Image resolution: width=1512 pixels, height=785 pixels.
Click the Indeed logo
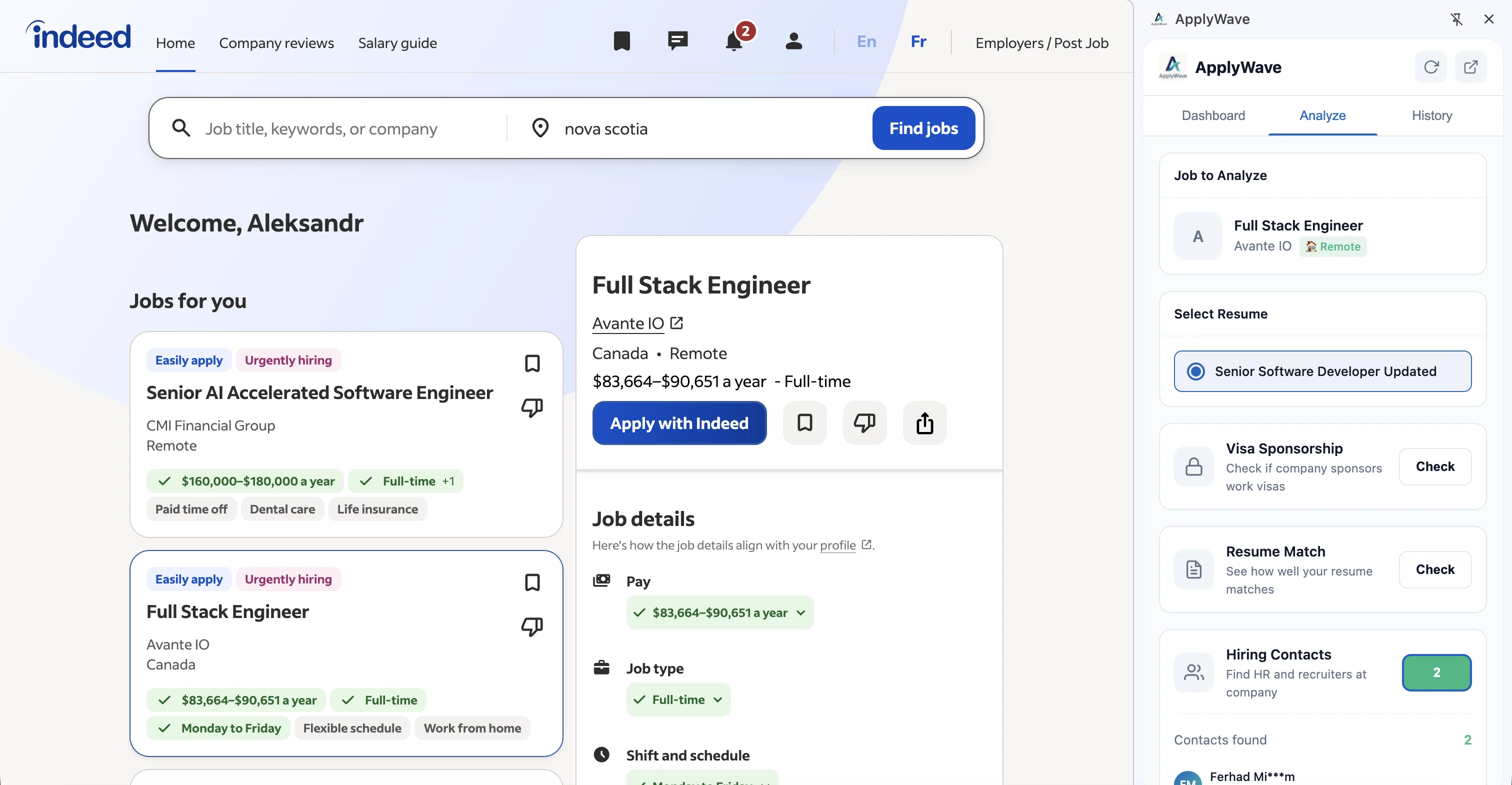78,35
